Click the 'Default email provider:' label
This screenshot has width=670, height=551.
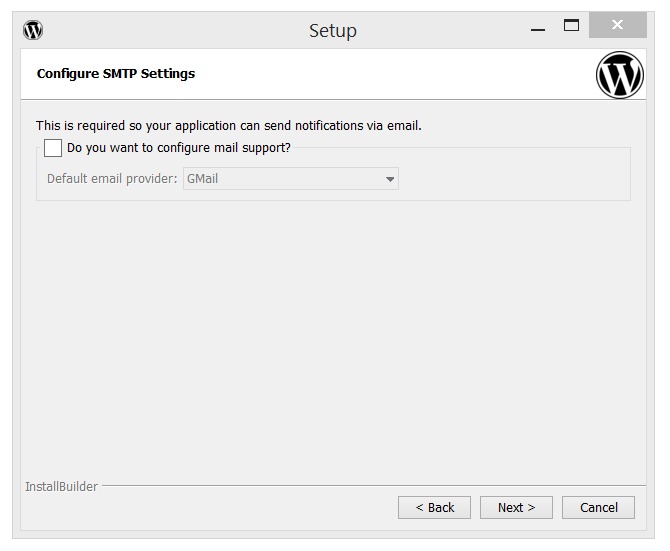[112, 179]
